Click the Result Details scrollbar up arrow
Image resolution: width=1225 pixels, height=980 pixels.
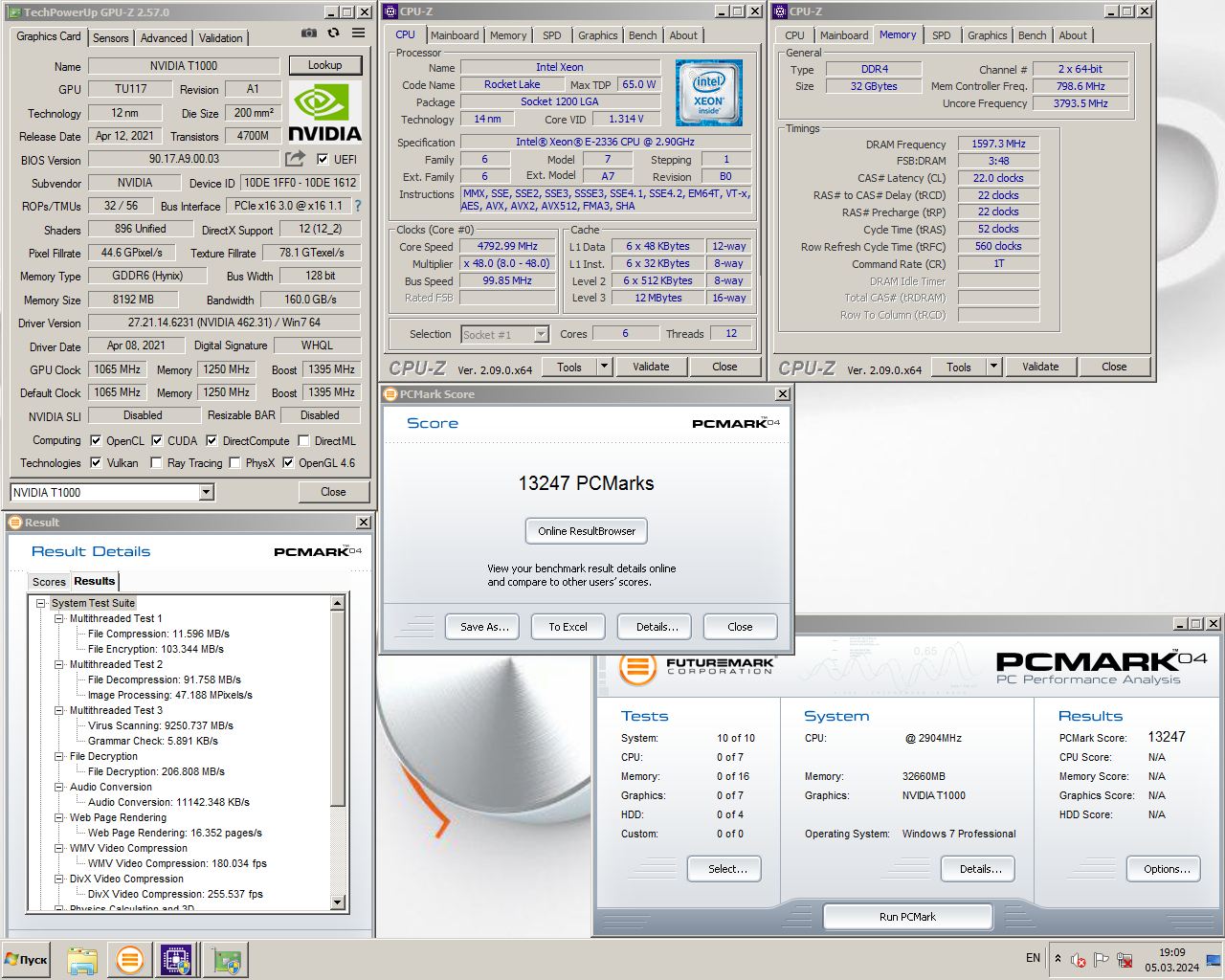pyautogui.click(x=337, y=603)
